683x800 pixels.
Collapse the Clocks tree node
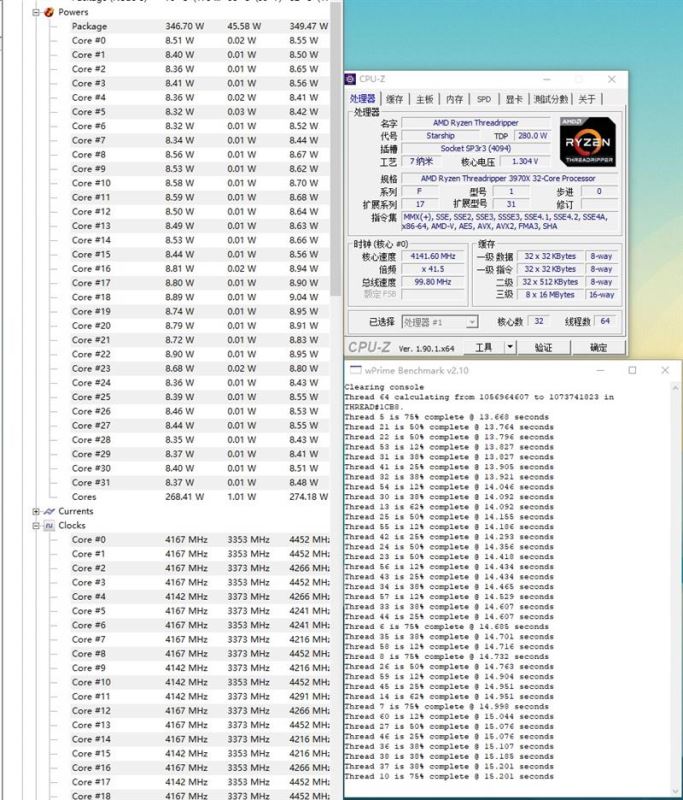[36, 526]
